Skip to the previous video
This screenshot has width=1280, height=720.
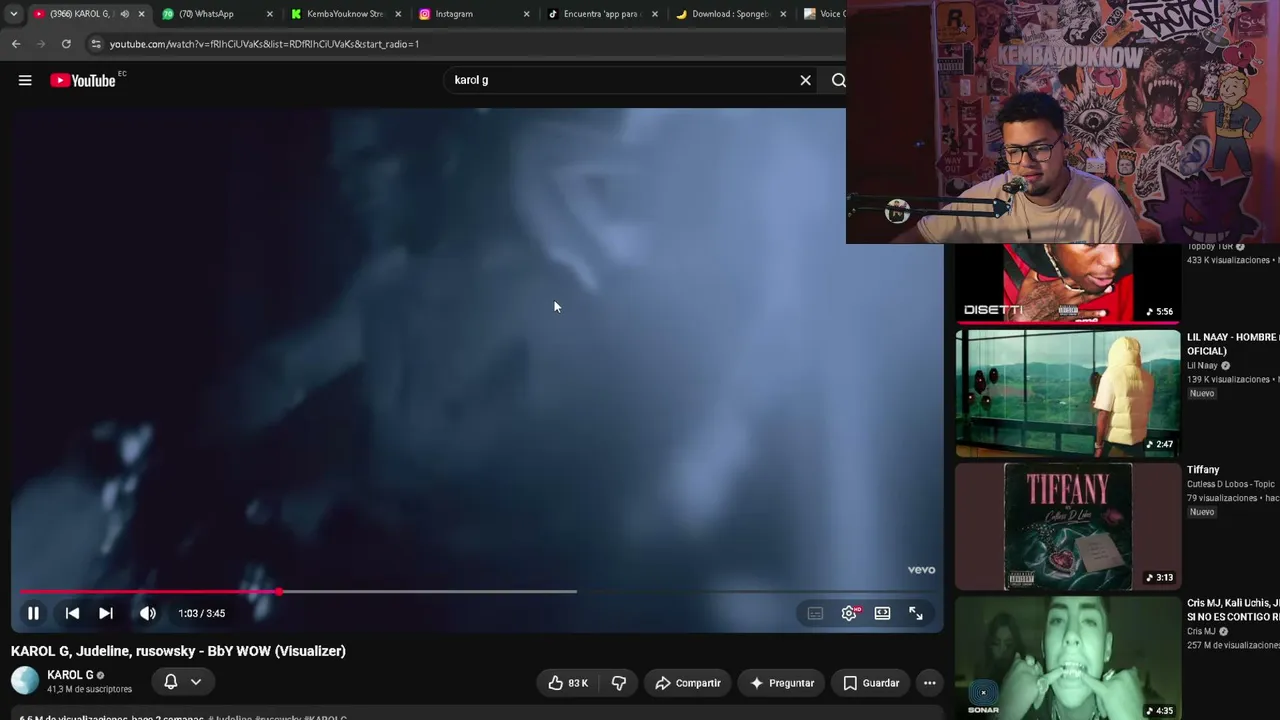point(72,613)
